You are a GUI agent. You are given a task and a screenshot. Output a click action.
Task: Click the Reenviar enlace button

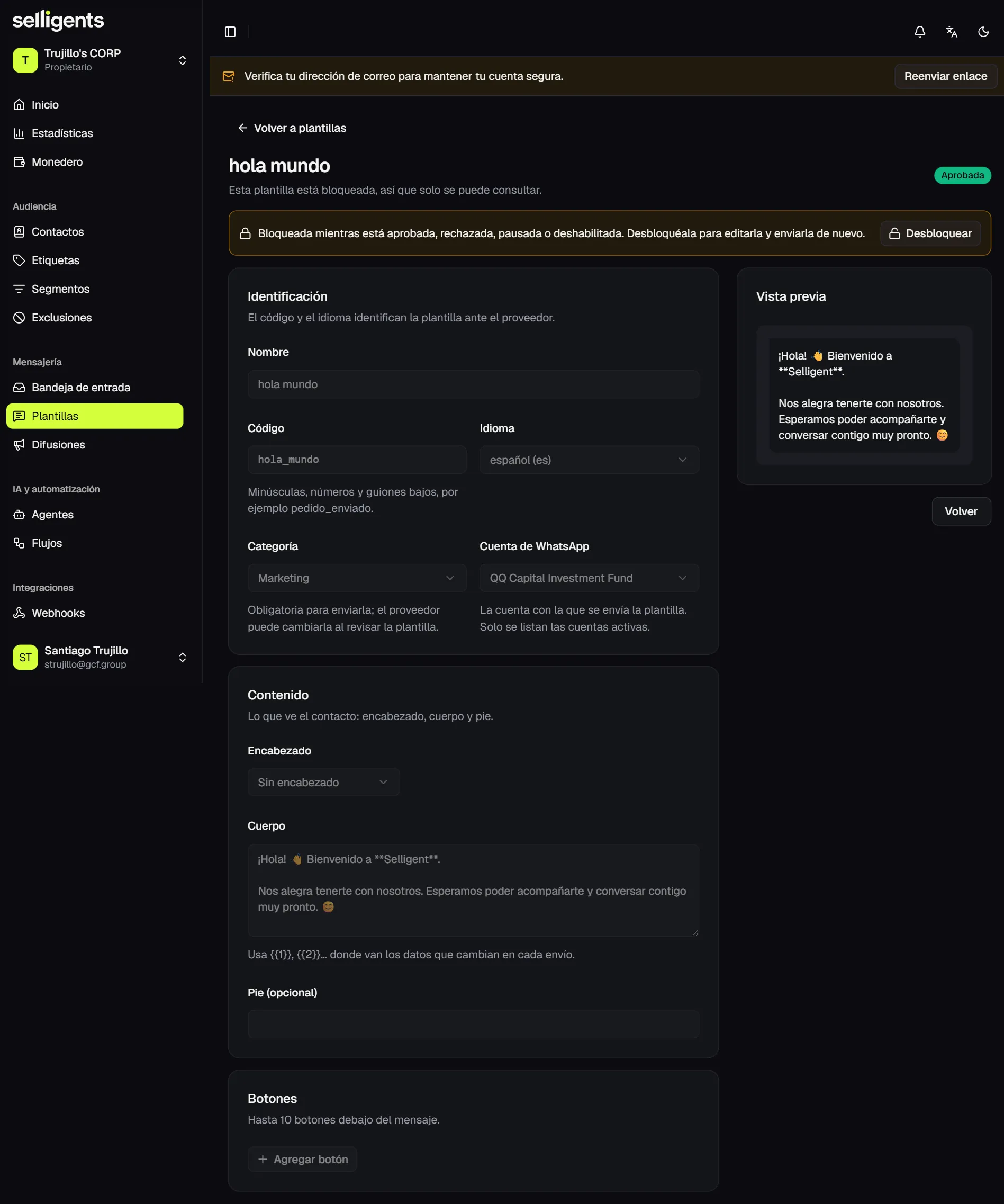point(945,76)
